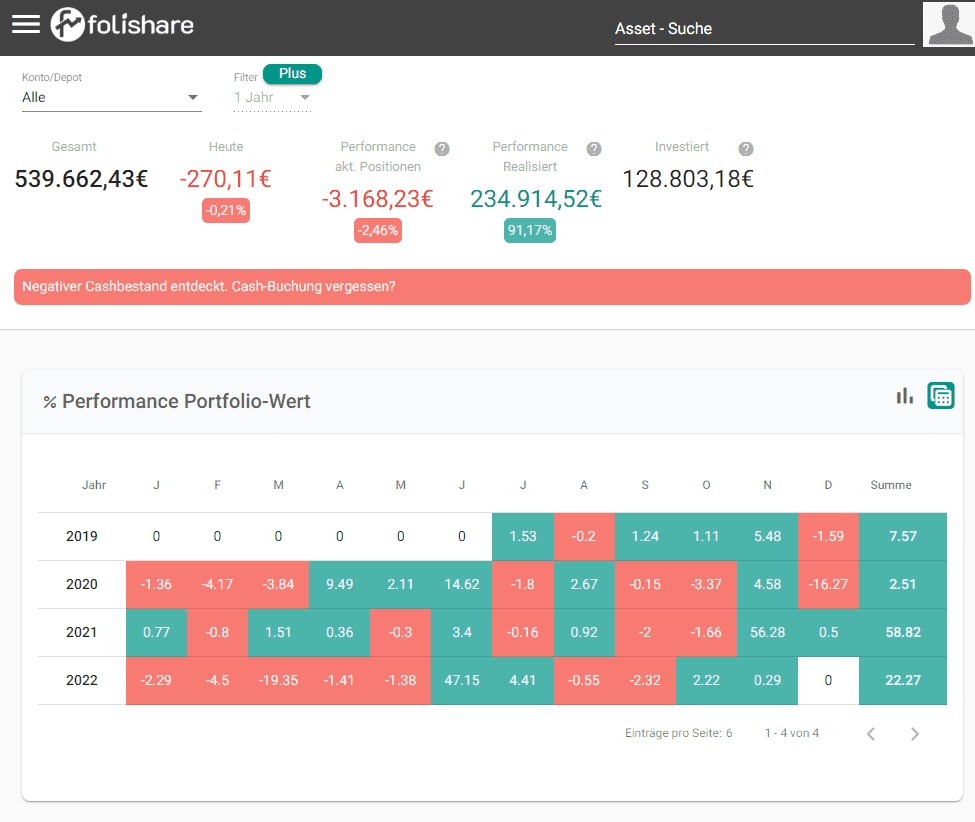Click the cell 3.4 in 2021
The image size is (975, 822).
[461, 632]
